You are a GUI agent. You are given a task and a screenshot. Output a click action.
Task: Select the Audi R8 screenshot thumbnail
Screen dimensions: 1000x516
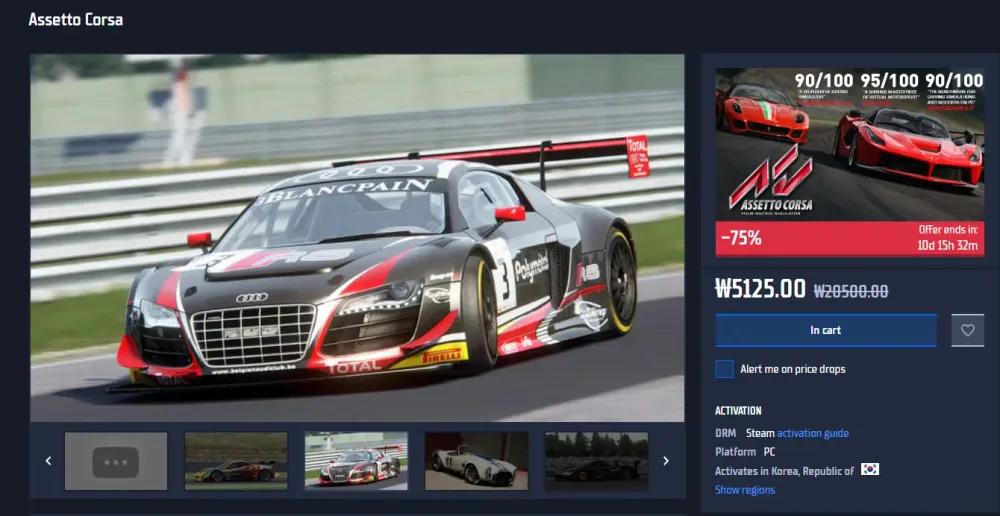tap(356, 461)
